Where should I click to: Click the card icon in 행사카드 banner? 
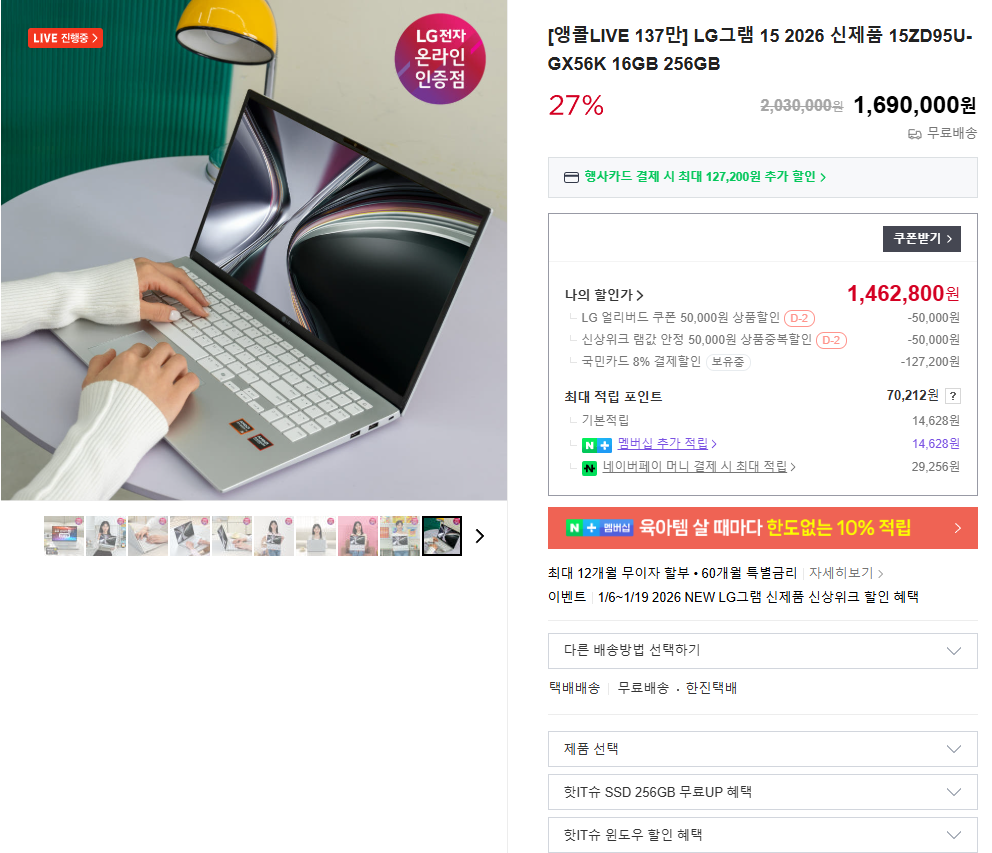(571, 177)
